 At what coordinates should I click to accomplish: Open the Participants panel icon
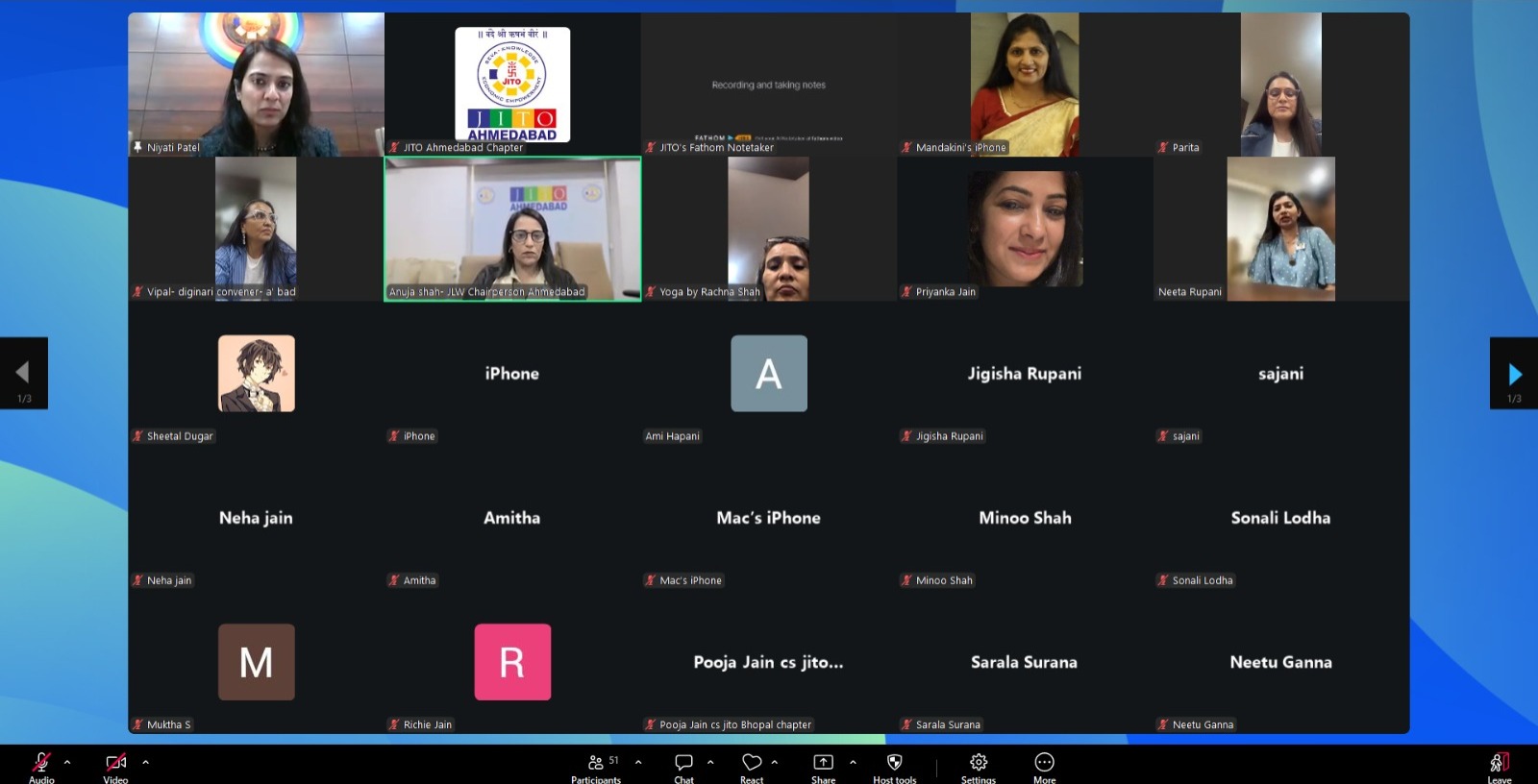point(596,763)
